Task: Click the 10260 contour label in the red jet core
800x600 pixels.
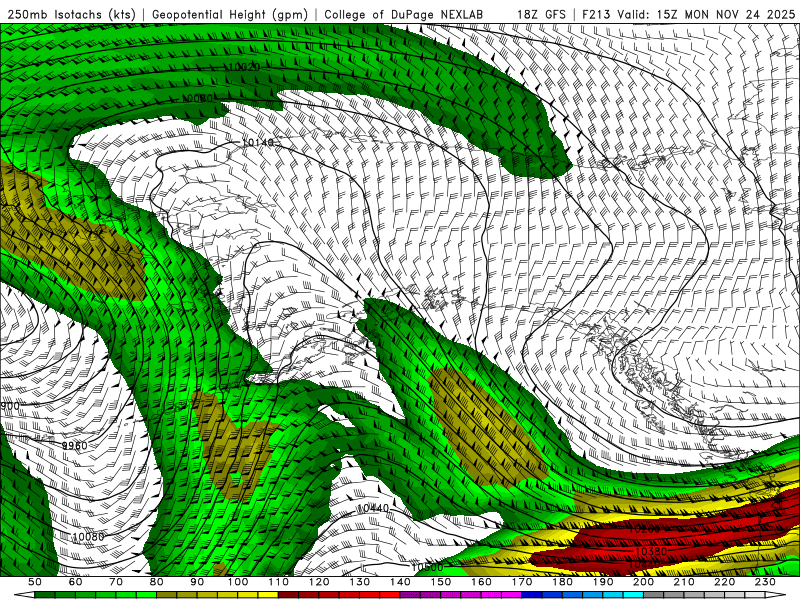Action: (x=643, y=529)
